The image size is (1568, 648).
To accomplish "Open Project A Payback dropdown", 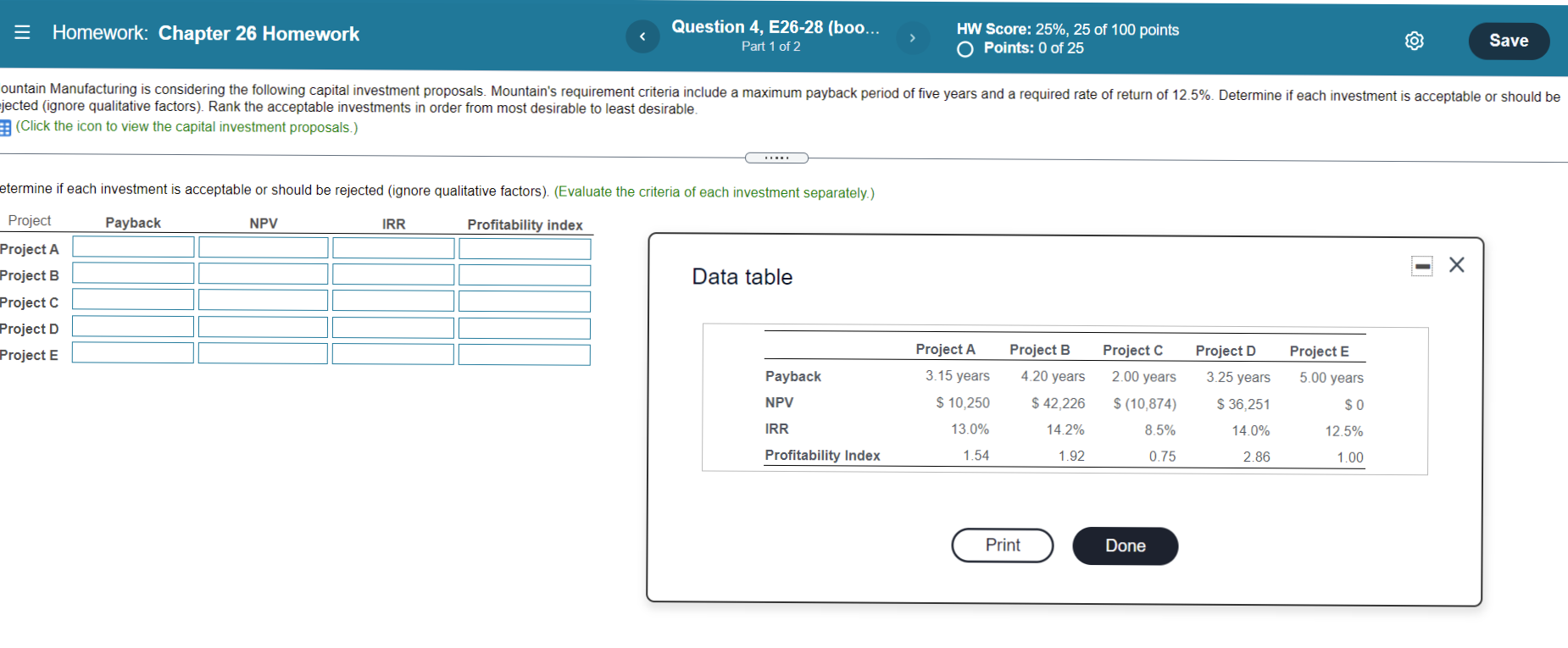I will 133,247.
